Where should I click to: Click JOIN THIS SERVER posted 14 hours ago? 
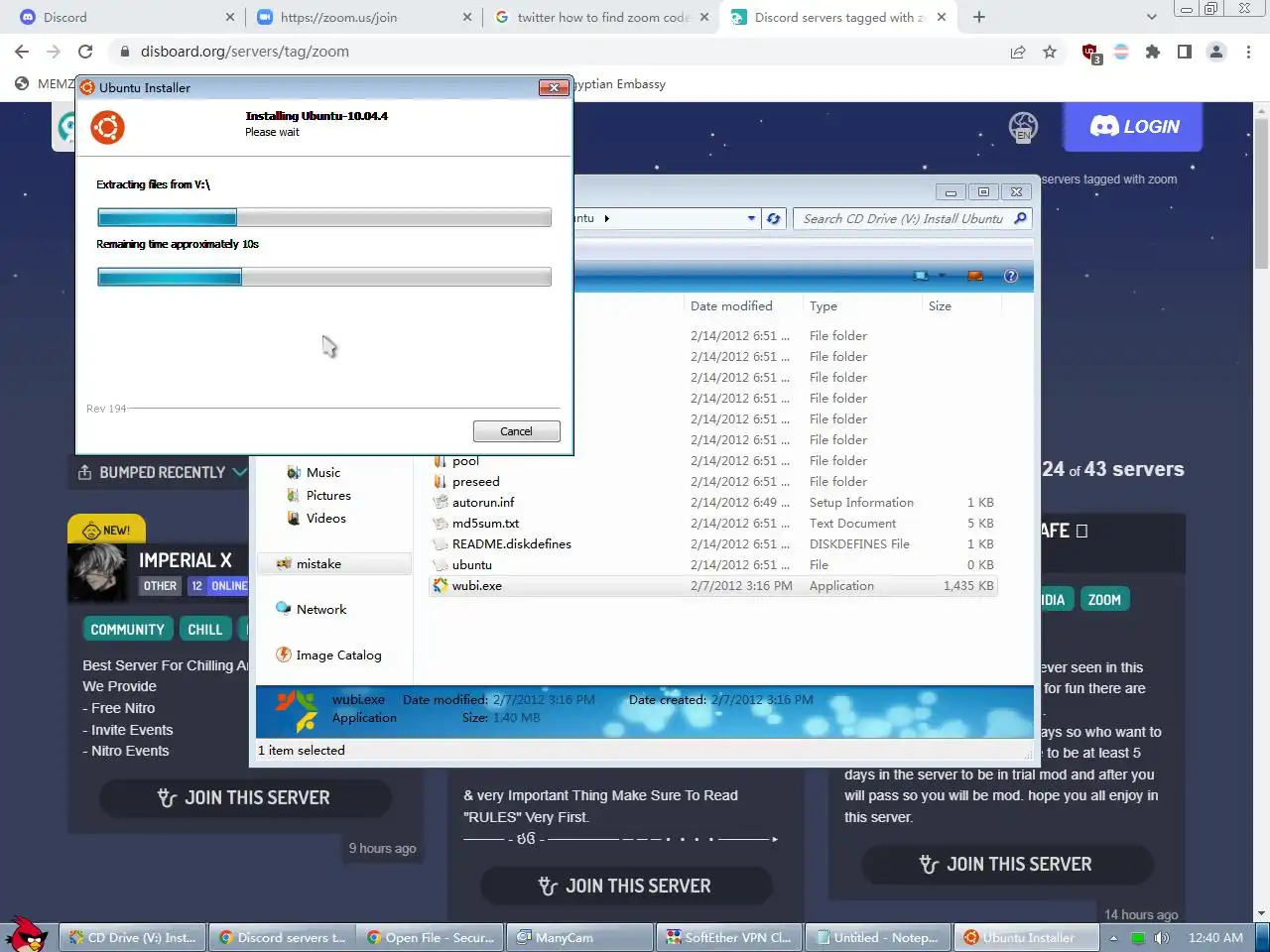coord(1007,864)
